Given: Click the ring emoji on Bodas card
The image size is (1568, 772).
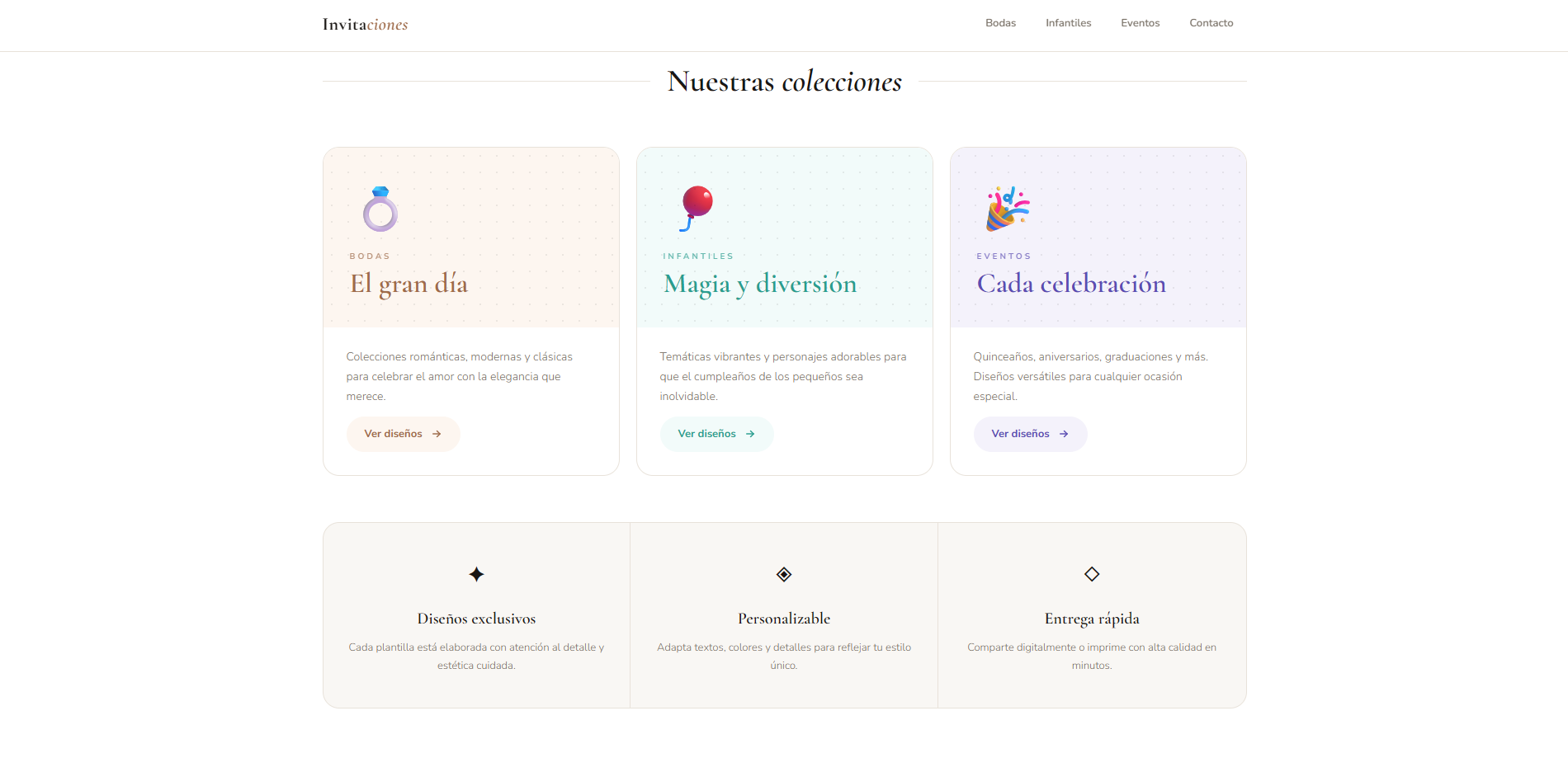Looking at the screenshot, I should (380, 209).
